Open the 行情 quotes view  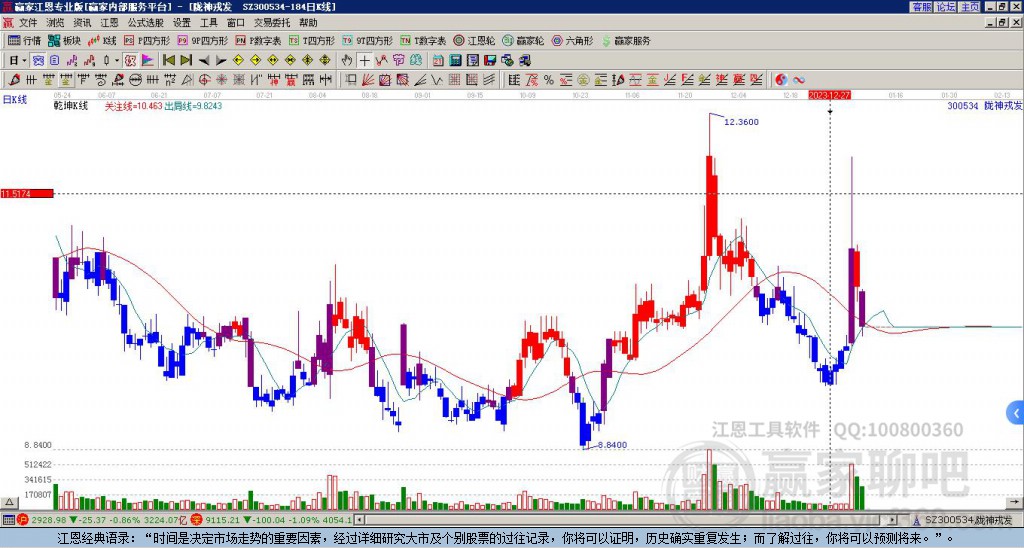click(x=24, y=40)
